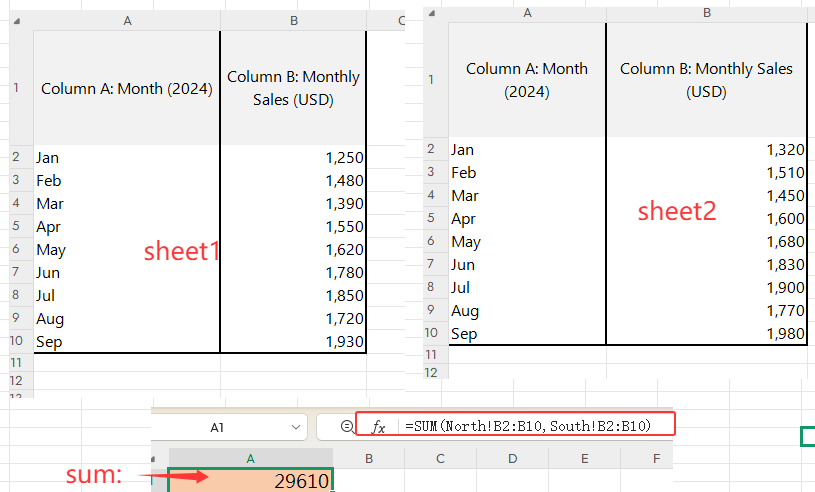Click sheet2 header cell Month (2024)
Screen dimensions: 815x492
pos(526,80)
